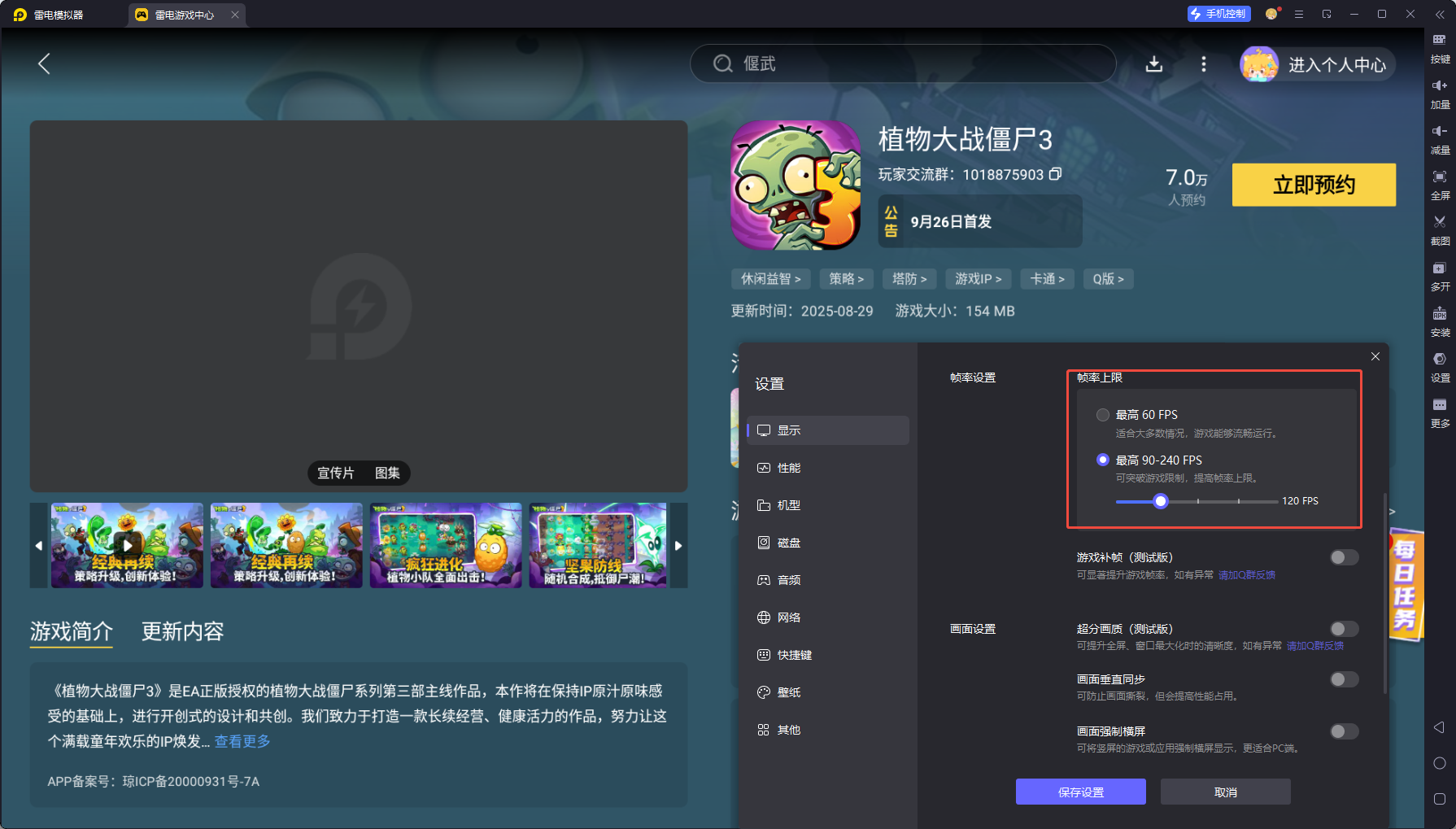
Task: Close the 雷电游戏中心 tab
Action: pyautogui.click(x=235, y=15)
